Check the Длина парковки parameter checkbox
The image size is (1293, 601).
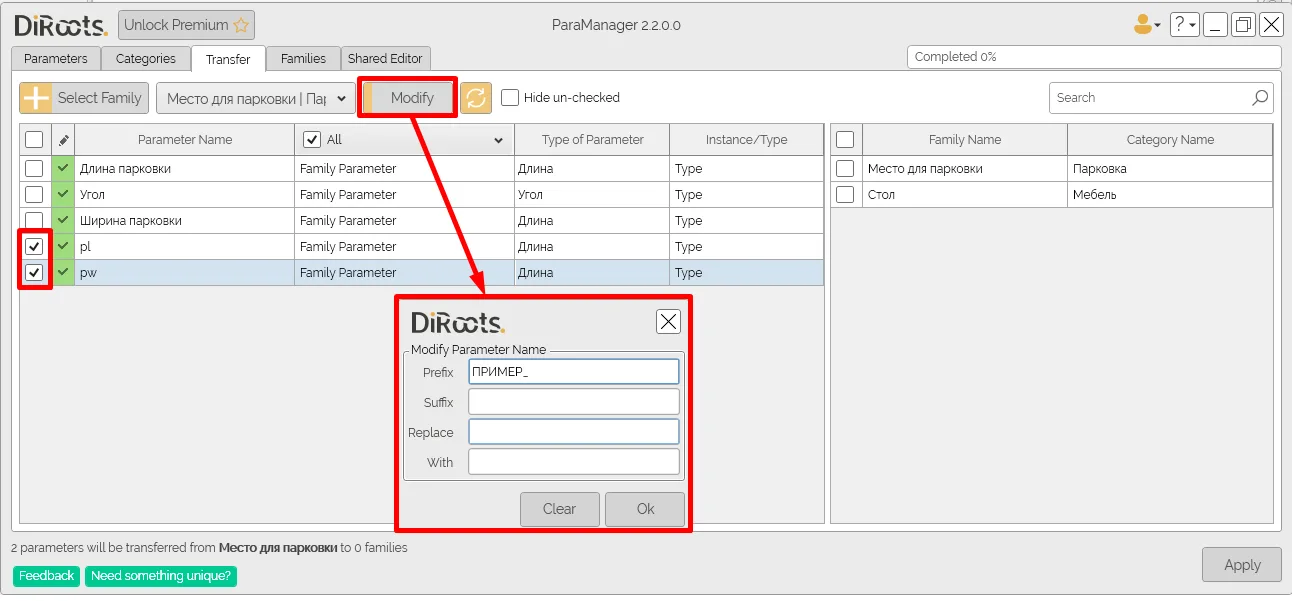pyautogui.click(x=34, y=168)
